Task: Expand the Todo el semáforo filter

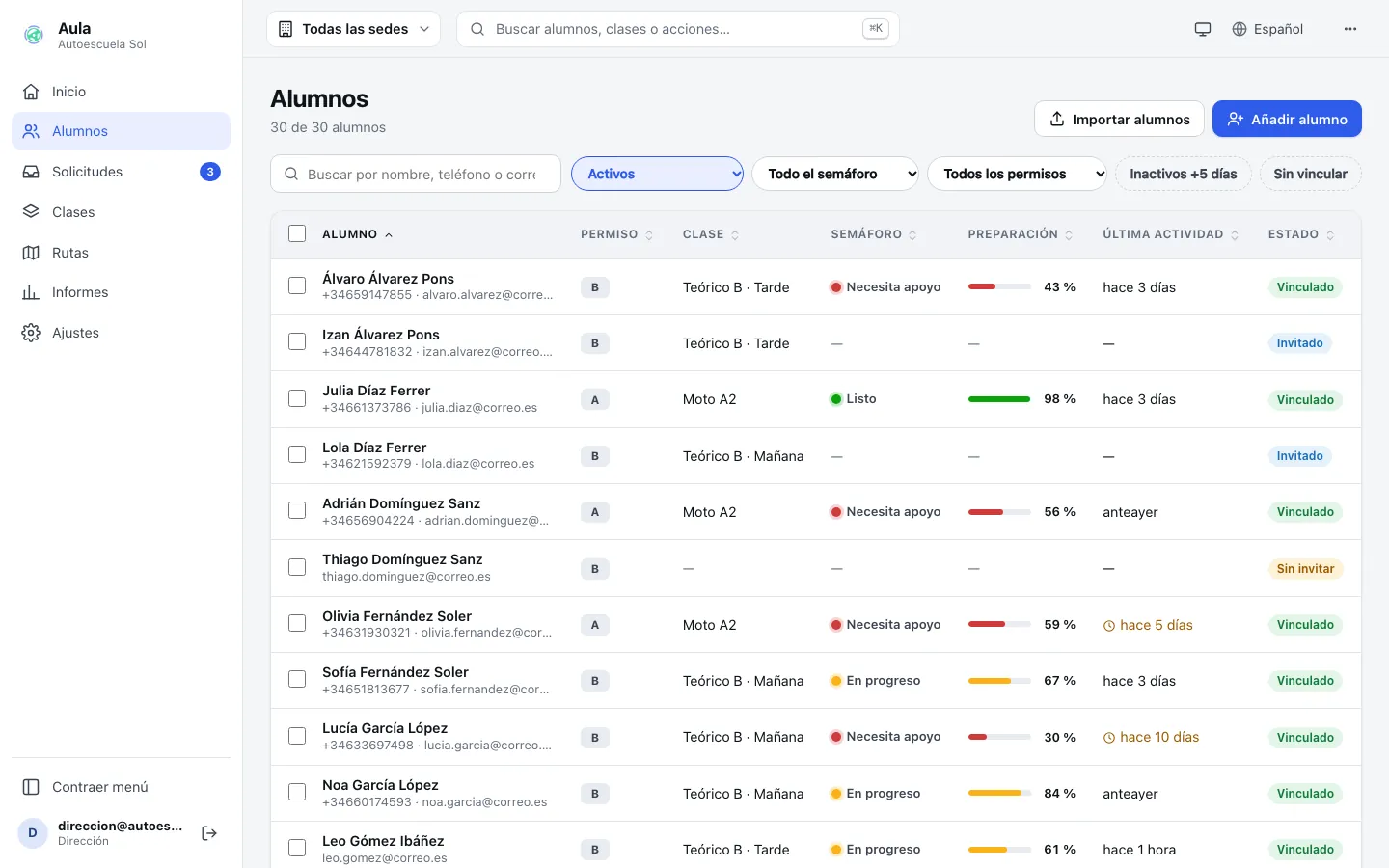Action: [x=835, y=174]
